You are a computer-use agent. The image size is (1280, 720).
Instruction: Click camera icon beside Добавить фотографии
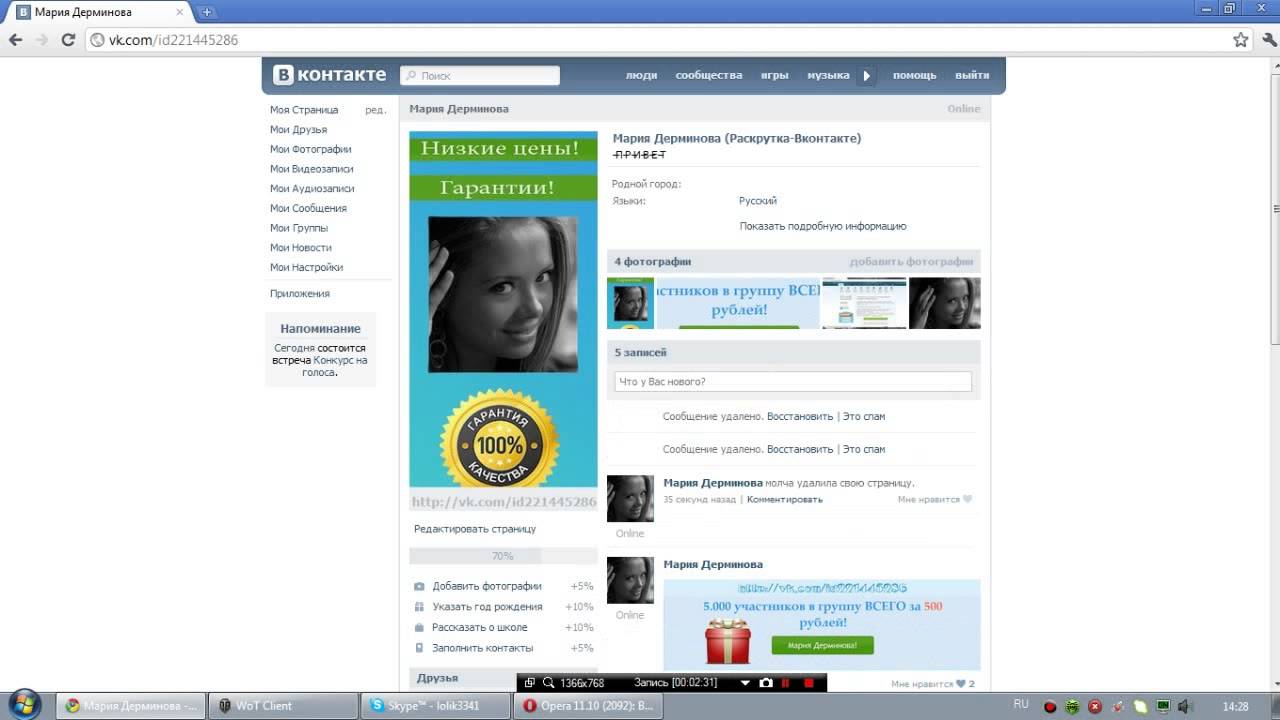click(x=419, y=586)
